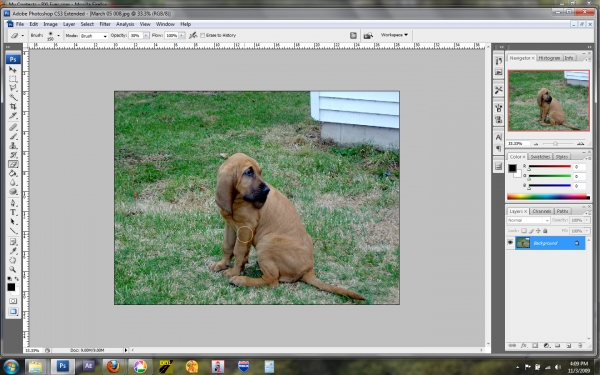
Task: Switch to the Swatches tab
Action: pos(540,157)
